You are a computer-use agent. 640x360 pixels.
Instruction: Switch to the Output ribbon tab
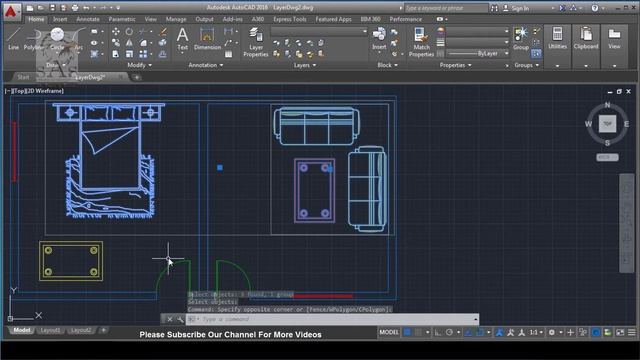[x=204, y=19]
